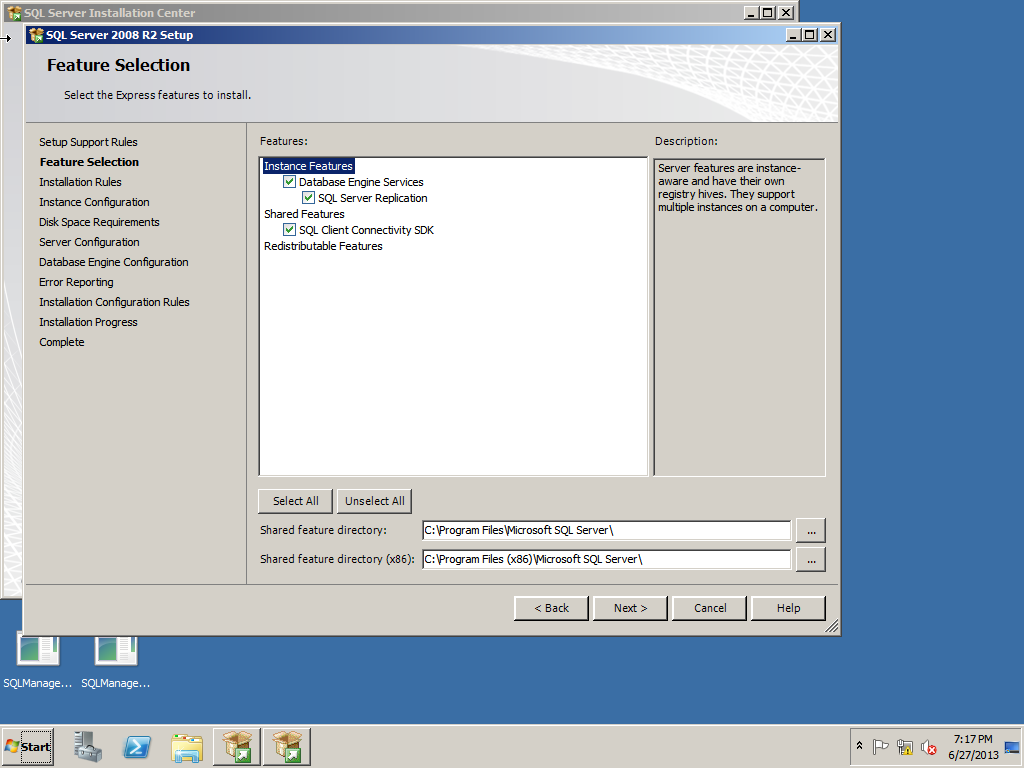Open setup Help
1024x768 pixels.
788,608
